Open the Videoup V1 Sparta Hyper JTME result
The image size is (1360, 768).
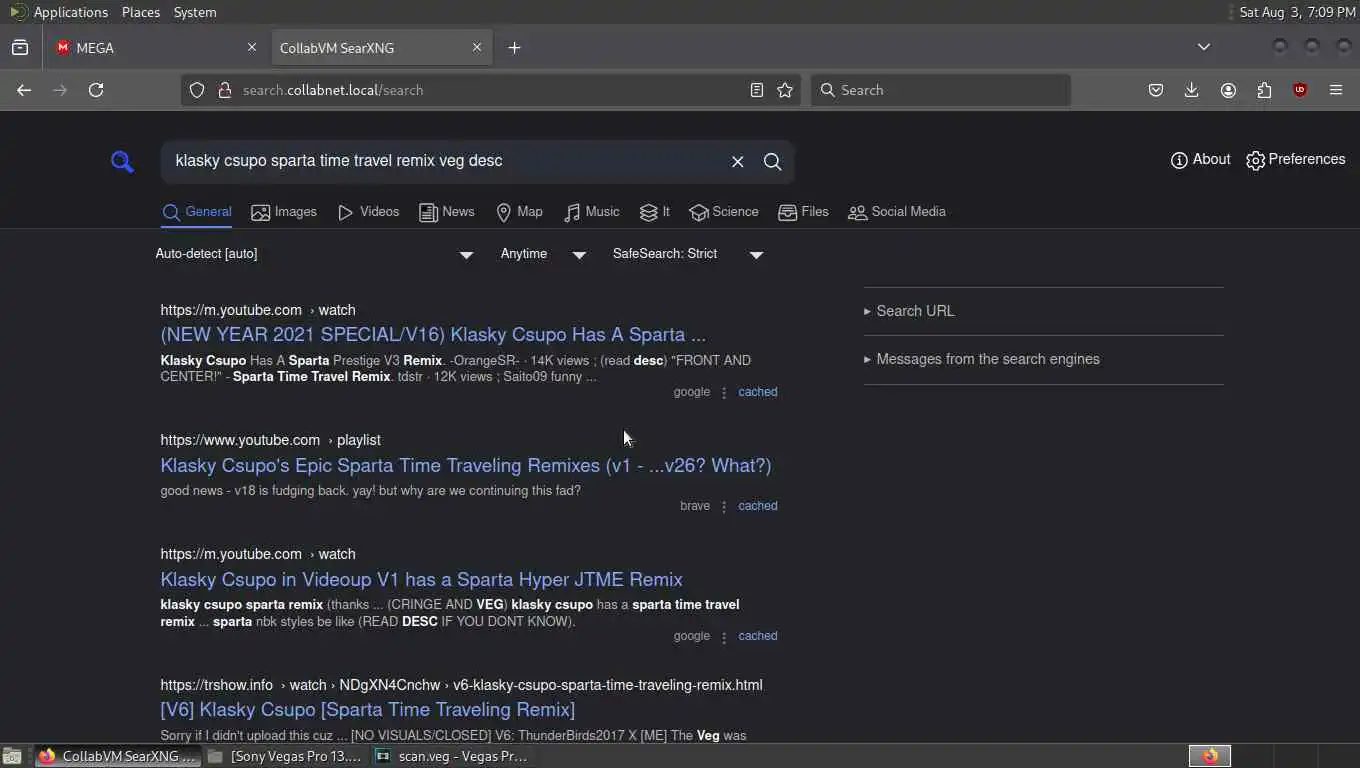[421, 579]
